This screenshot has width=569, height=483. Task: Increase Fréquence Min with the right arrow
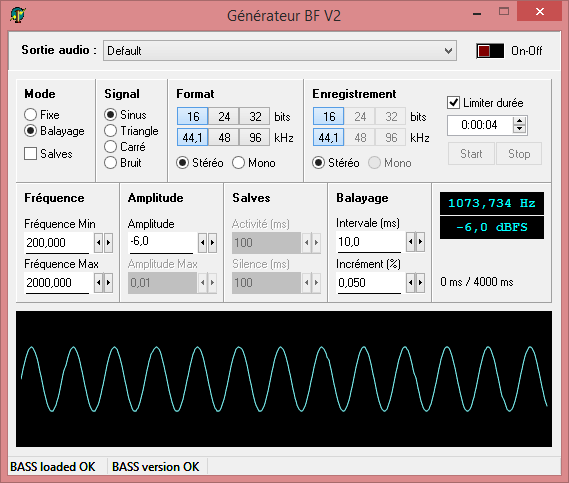coord(109,242)
